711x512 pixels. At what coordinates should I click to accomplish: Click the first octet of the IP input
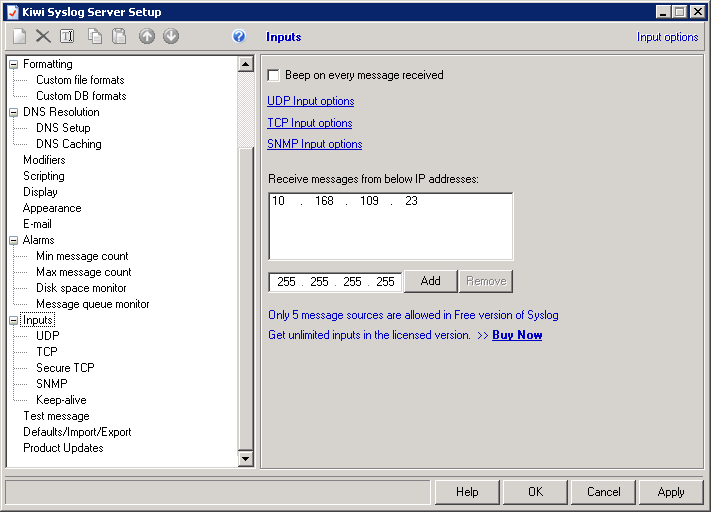286,282
